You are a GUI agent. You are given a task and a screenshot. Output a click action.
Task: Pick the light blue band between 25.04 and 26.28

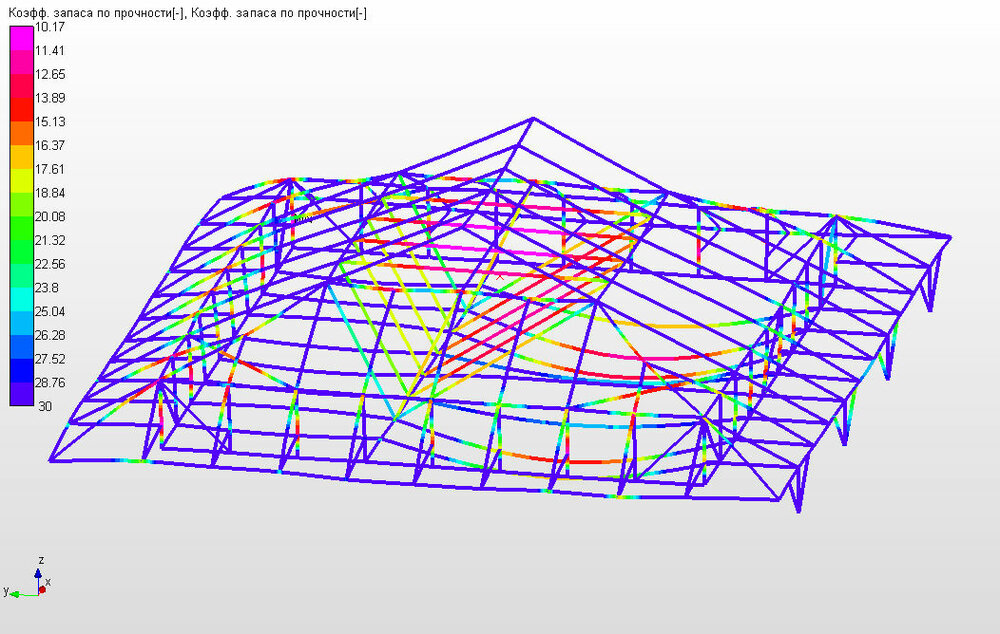pyautogui.click(x=21, y=323)
